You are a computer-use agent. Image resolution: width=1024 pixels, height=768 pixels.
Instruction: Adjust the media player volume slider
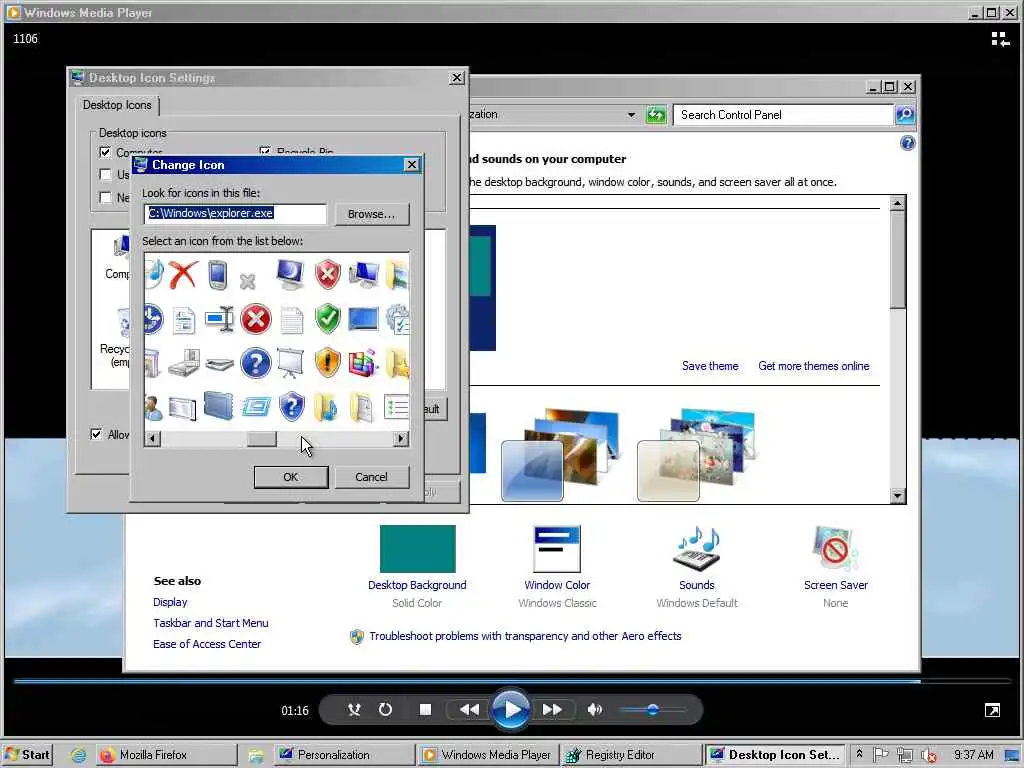pos(652,709)
